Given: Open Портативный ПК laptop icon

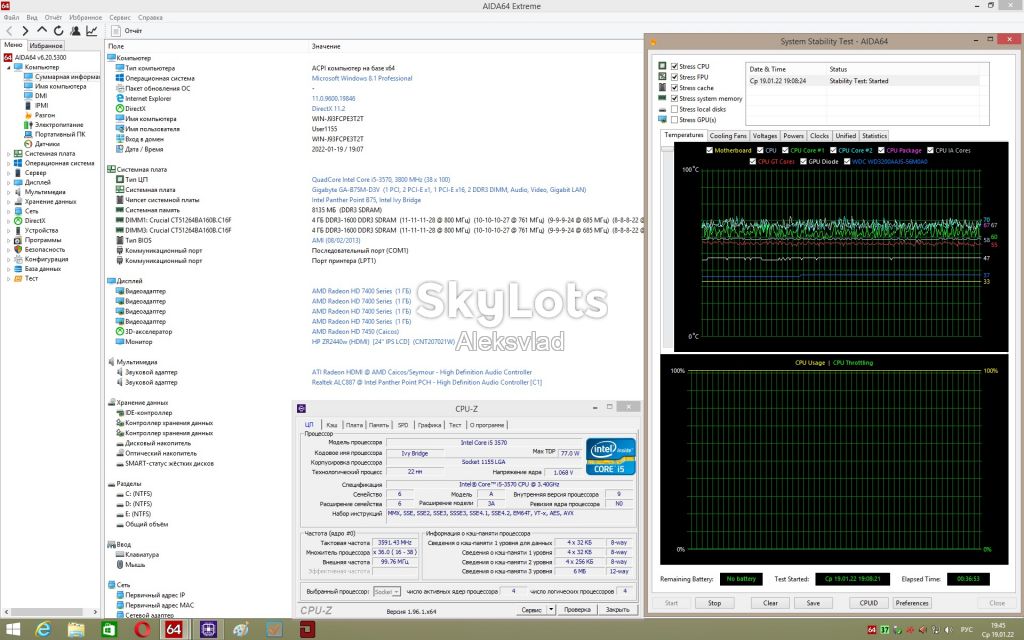Looking at the screenshot, I should coord(28,134).
